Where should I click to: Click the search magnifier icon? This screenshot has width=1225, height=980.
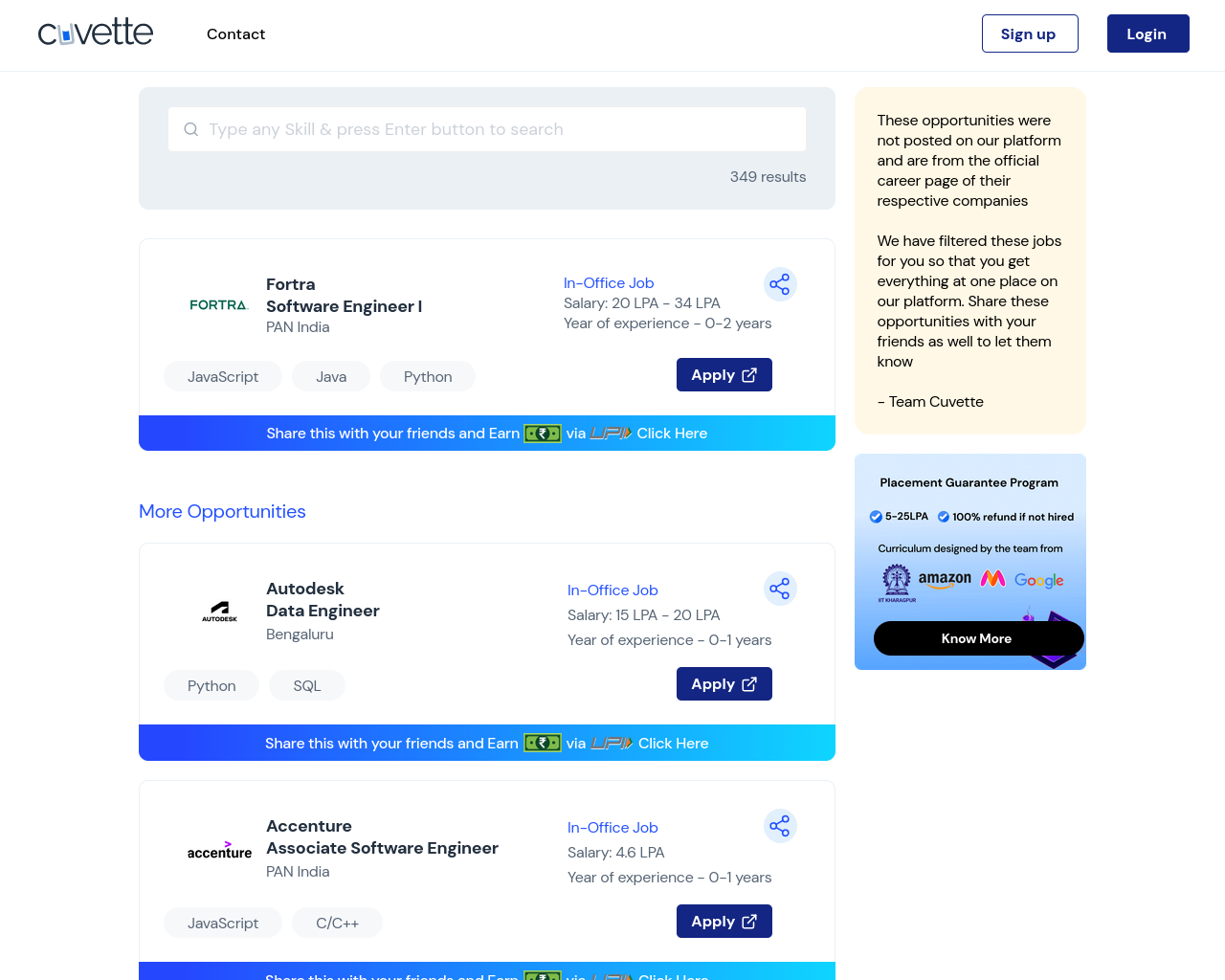point(191,129)
